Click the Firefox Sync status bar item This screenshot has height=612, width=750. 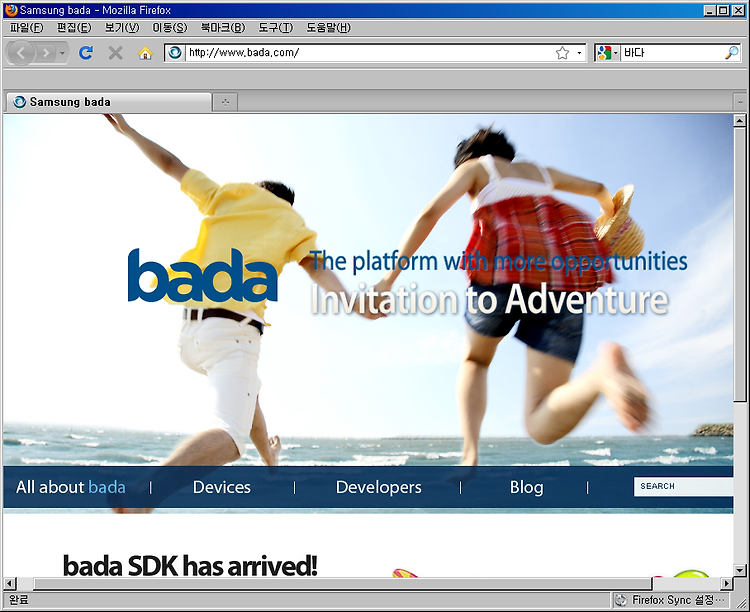click(671, 600)
